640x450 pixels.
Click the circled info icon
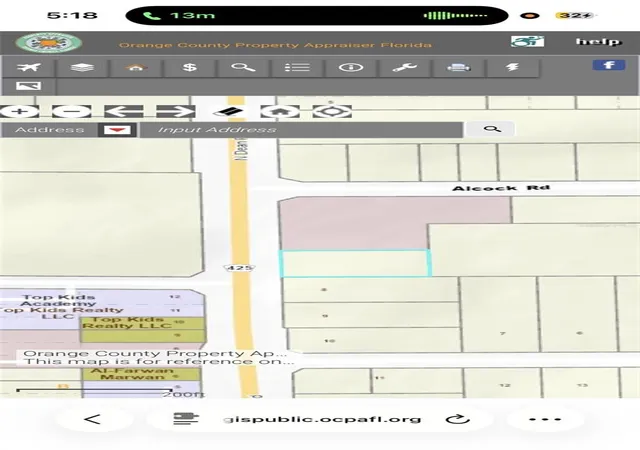pyautogui.click(x=351, y=67)
